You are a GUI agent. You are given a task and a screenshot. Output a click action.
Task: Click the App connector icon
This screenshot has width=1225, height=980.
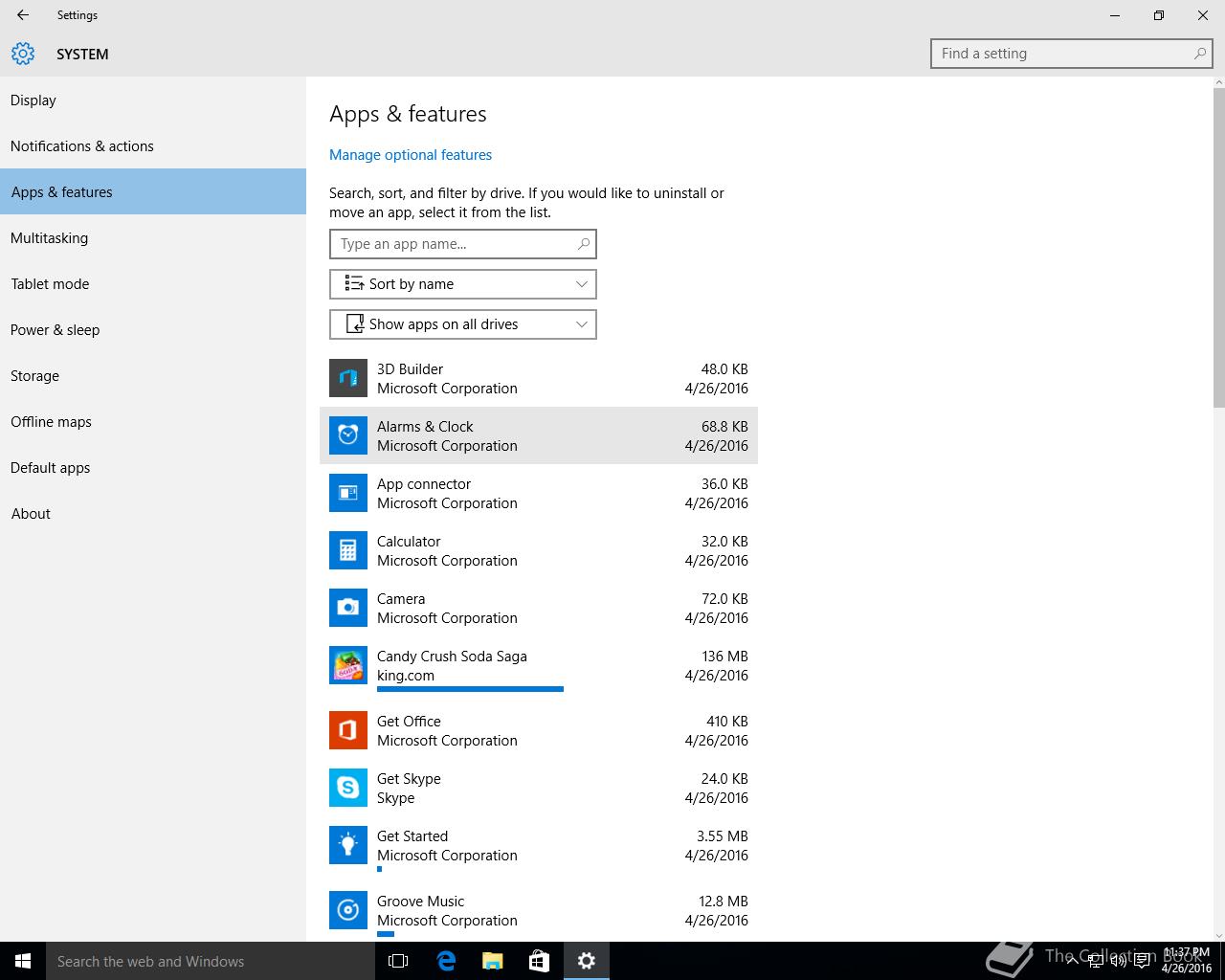(x=348, y=493)
